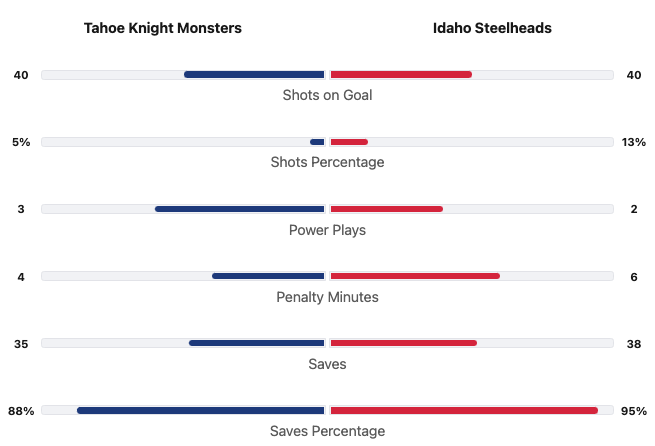Click the blue Shots on Goal bar
The height and width of the screenshot is (446, 655).
254,74
